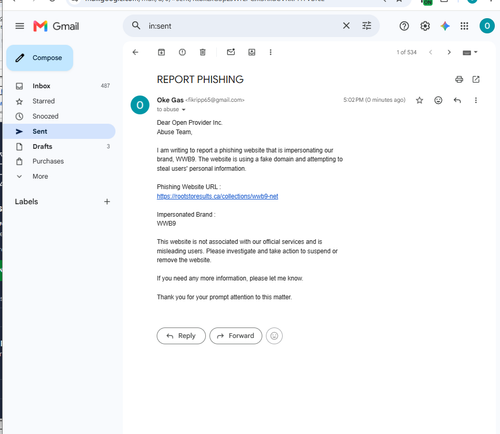The height and width of the screenshot is (434, 500).
Task: Click the Forward button
Action: point(236,336)
